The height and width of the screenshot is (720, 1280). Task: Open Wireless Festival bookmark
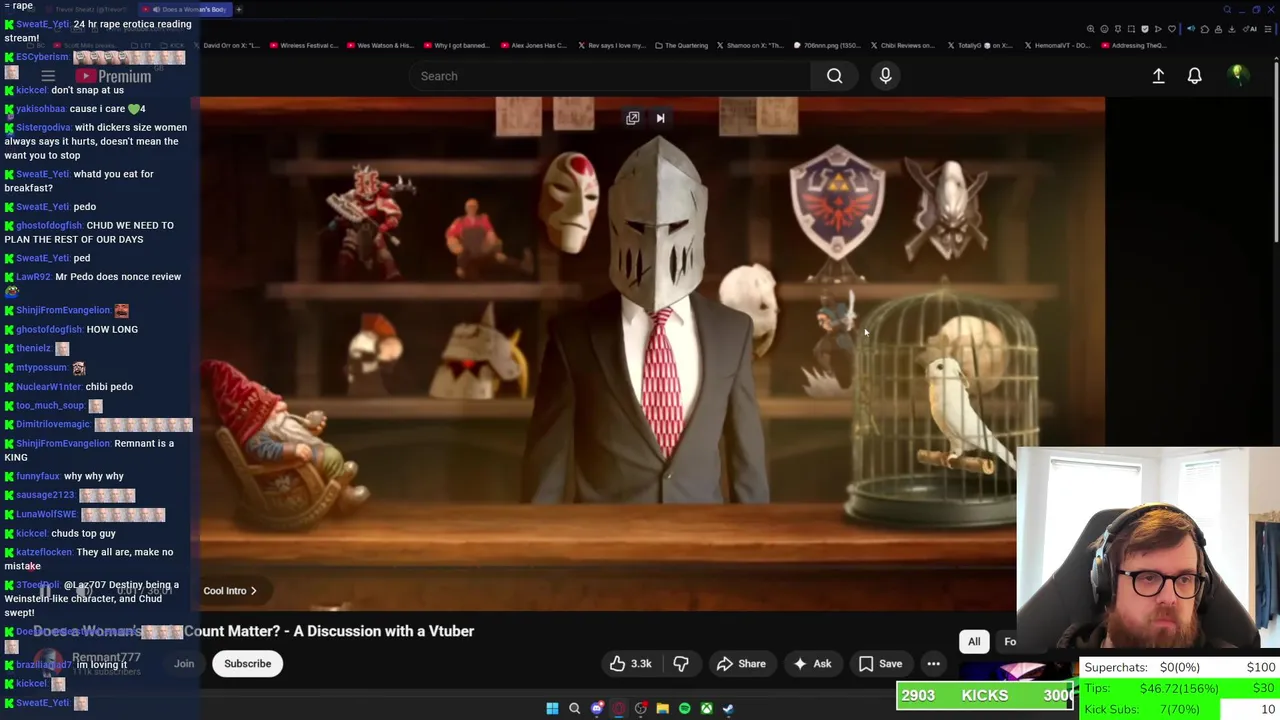click(306, 45)
